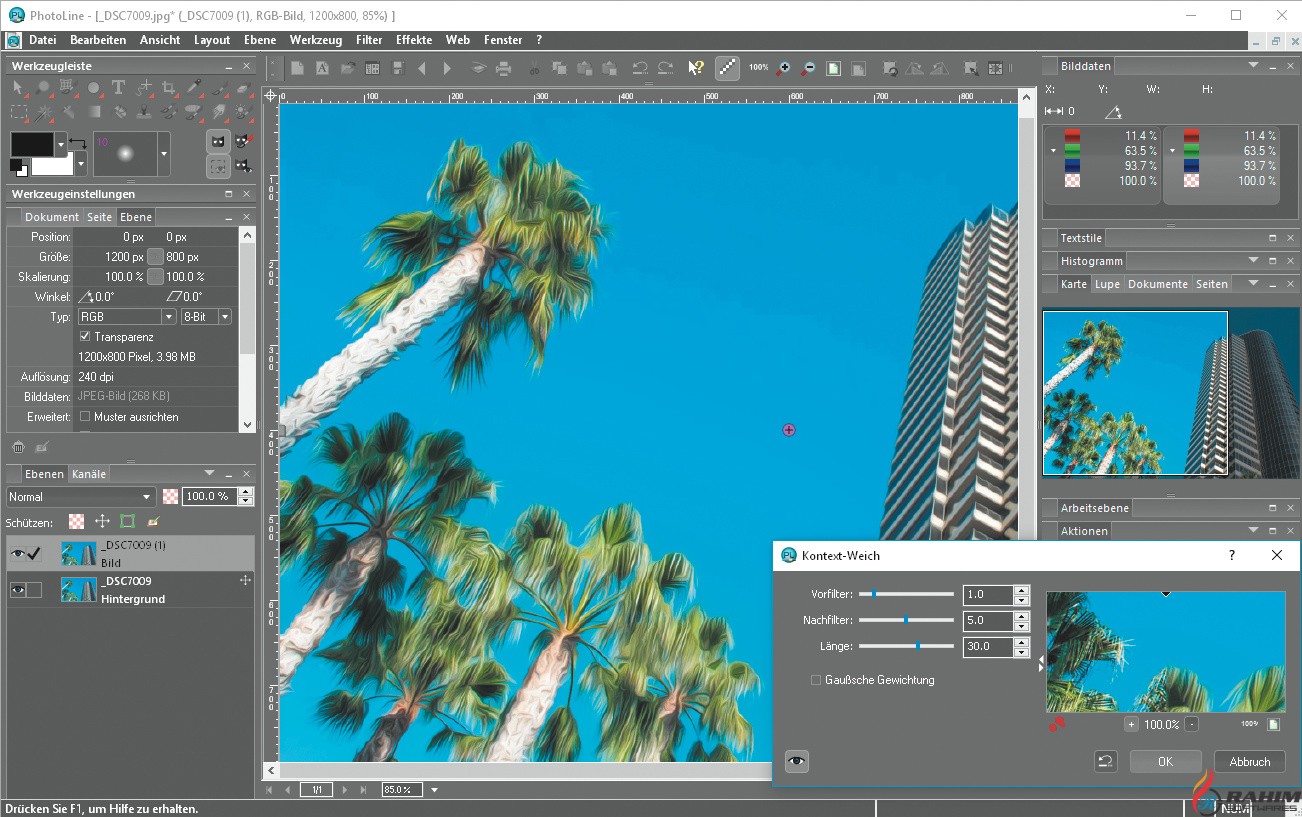Enable the Gaußsche Gewichtung checkbox
The height and width of the screenshot is (817, 1302).
816,680
